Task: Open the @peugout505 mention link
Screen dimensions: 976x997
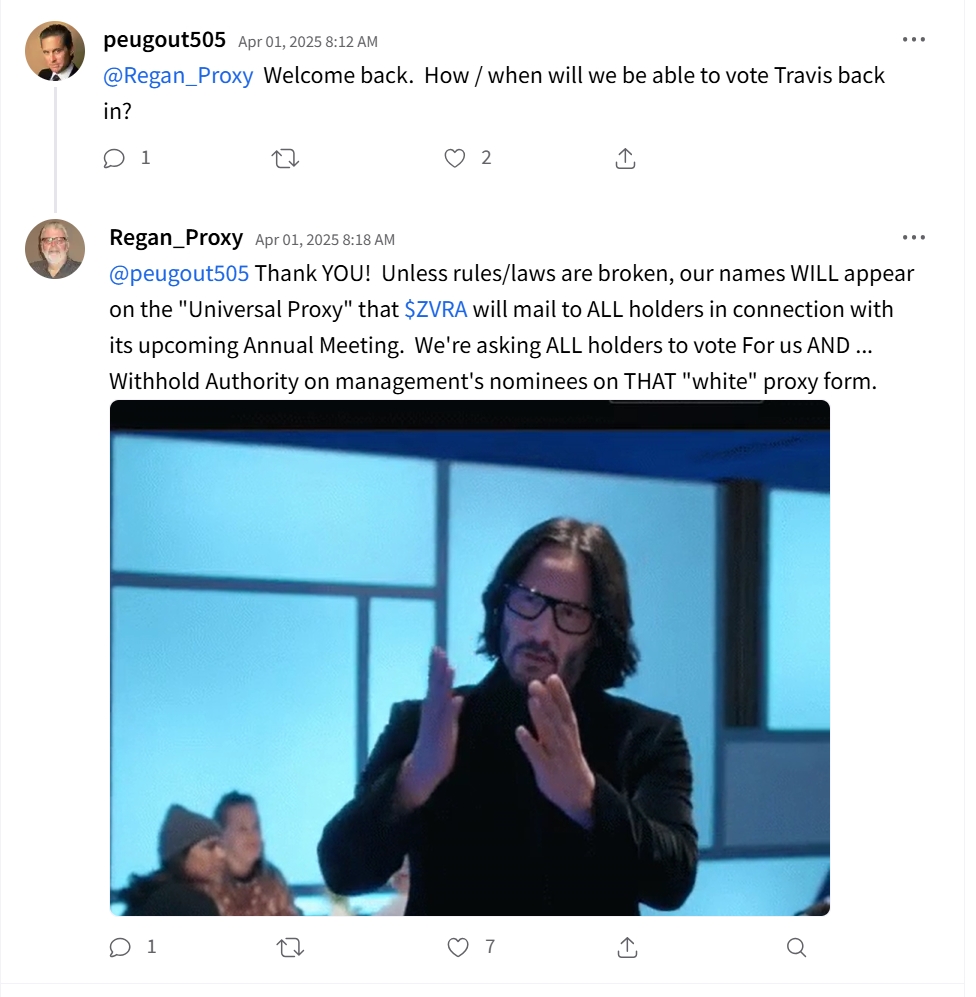Action: pyautogui.click(x=179, y=273)
